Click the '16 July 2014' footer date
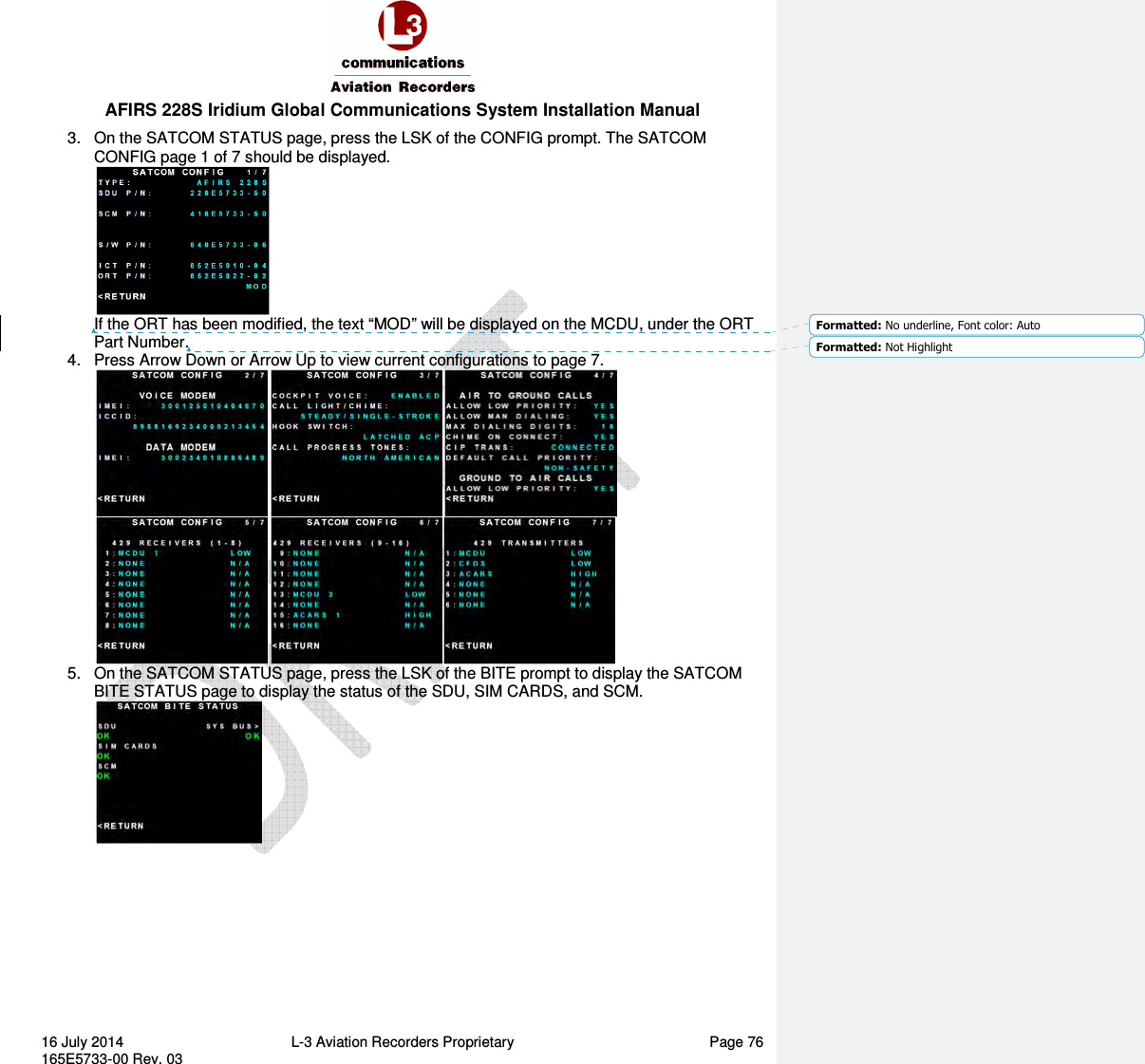Viewport: 1145px width, 1064px height. point(83,1042)
